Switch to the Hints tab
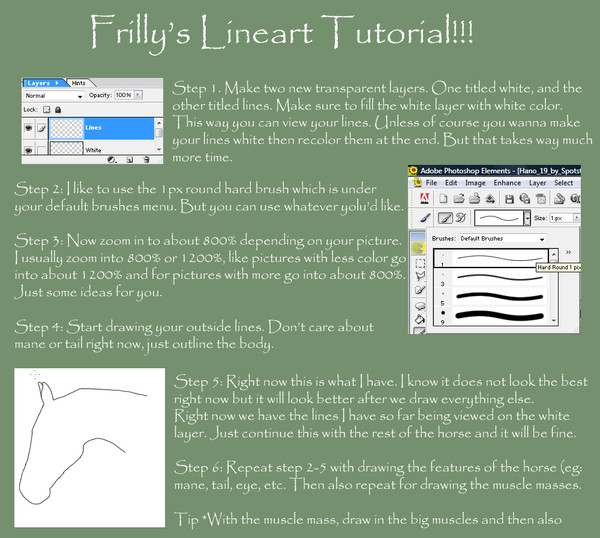Image resolution: width=600 pixels, height=538 pixels. coord(79,83)
